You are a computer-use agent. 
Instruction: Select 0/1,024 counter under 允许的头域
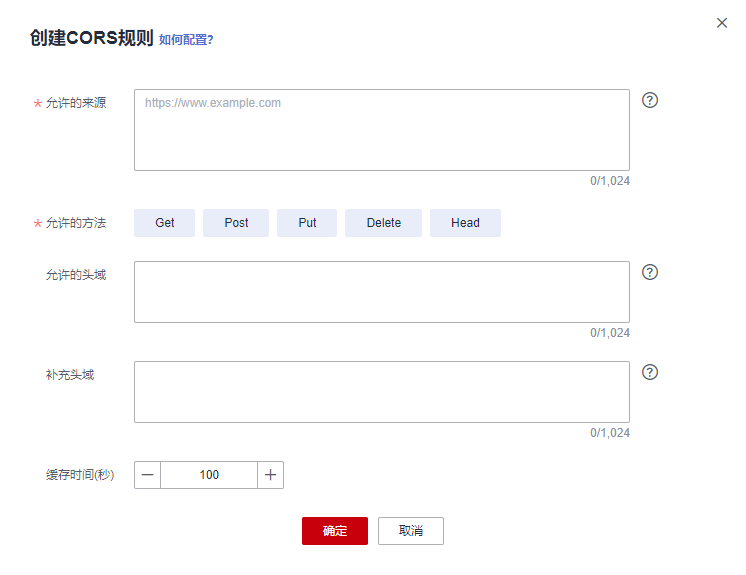click(610, 333)
